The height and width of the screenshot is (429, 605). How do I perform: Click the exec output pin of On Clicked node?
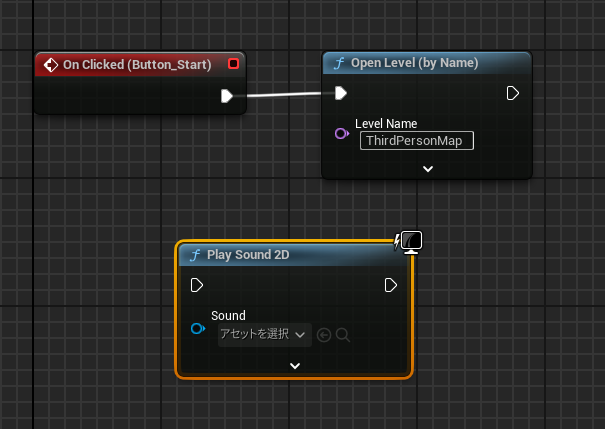tap(227, 96)
